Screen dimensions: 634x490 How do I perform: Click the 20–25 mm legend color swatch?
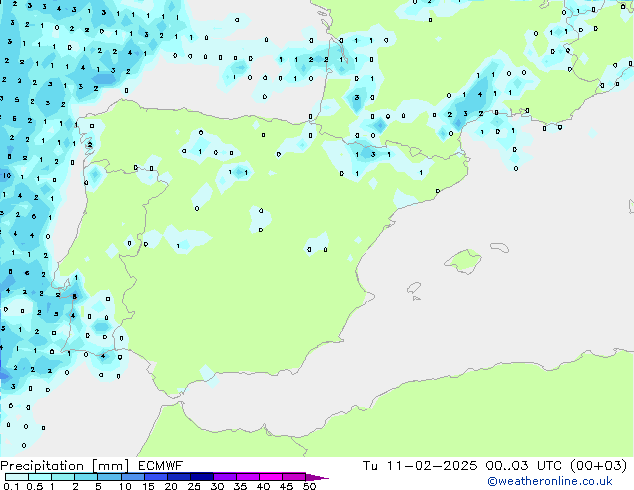[x=178, y=477]
